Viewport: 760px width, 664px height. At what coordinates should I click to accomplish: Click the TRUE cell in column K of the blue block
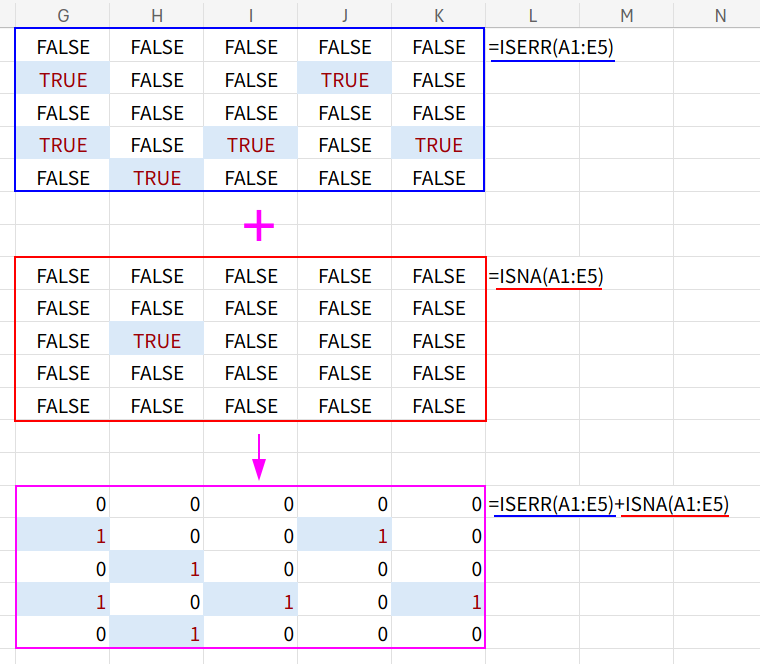pyautogui.click(x=439, y=145)
